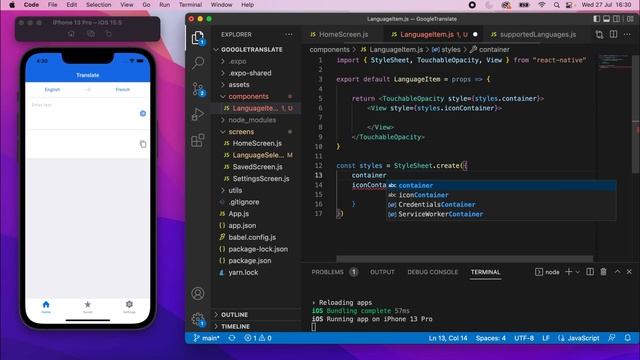Toggle the bottom panel layout button
The width and height of the screenshot is (640, 360).
[x=607, y=19]
